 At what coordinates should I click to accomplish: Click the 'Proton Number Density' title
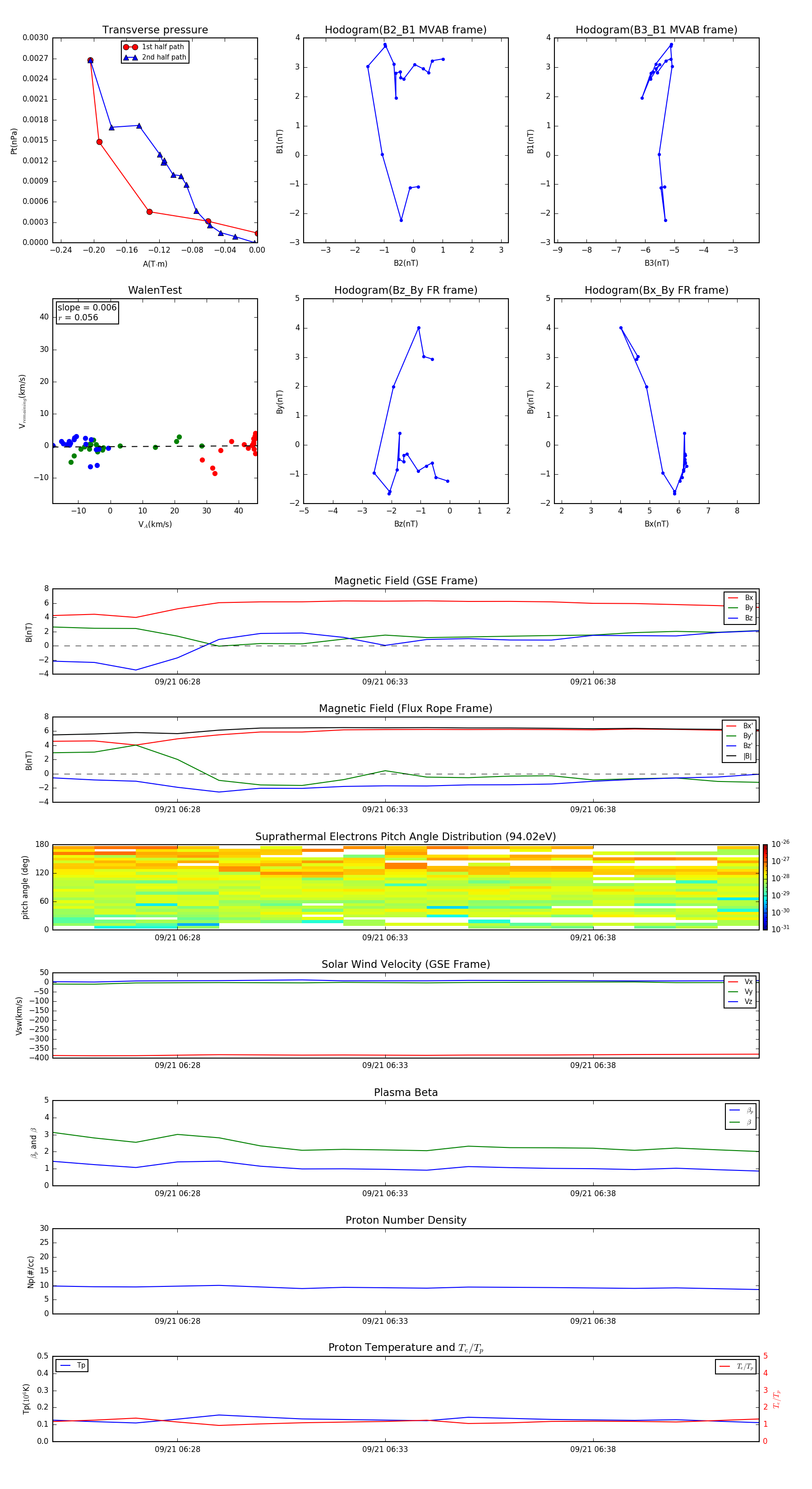pyautogui.click(x=406, y=1220)
